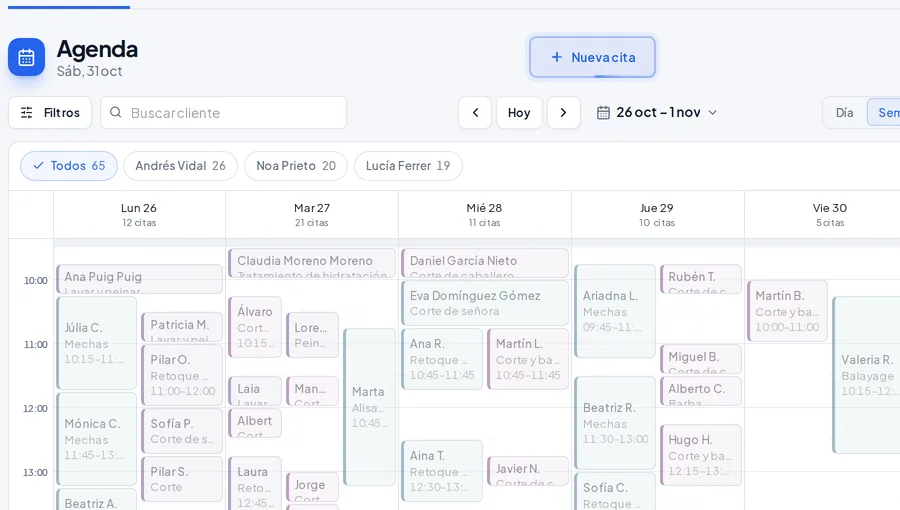Open Eva Domínguez Gómez appointment
Screen dimensions: 900x510
[x=485, y=303]
